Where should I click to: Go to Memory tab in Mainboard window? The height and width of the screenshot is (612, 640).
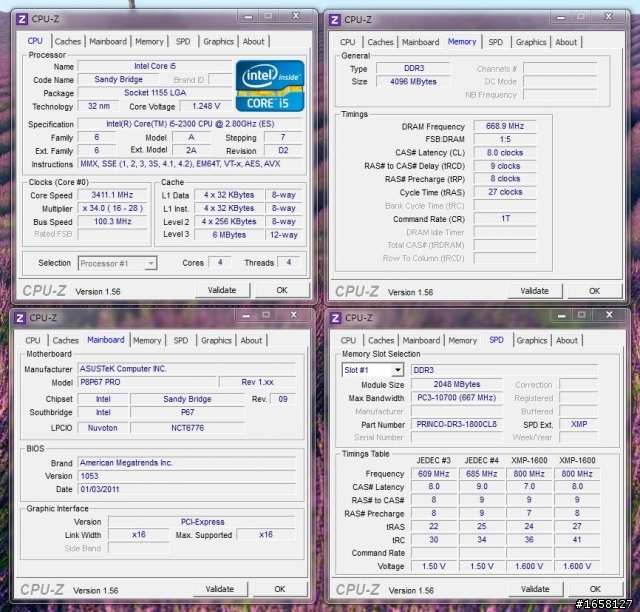pos(147,340)
